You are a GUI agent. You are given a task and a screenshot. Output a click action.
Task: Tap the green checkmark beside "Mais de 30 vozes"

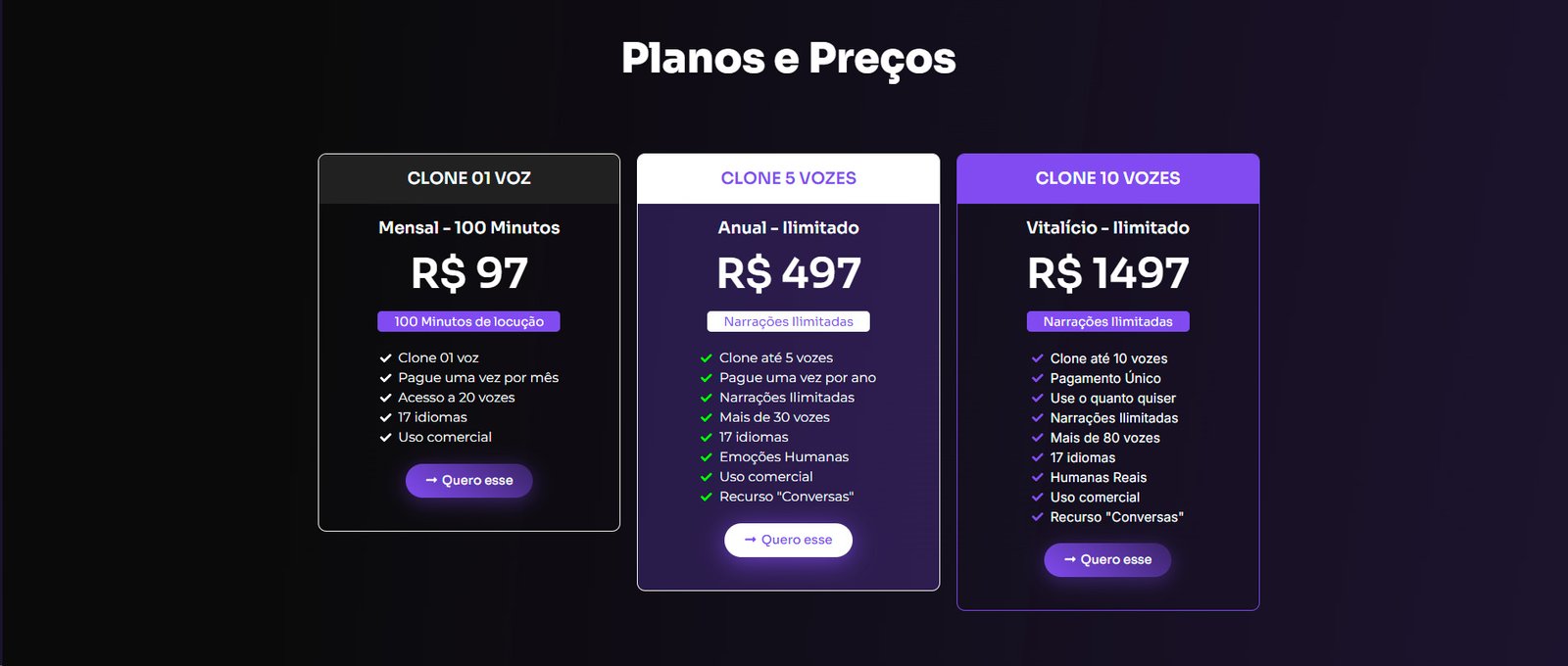tap(707, 418)
